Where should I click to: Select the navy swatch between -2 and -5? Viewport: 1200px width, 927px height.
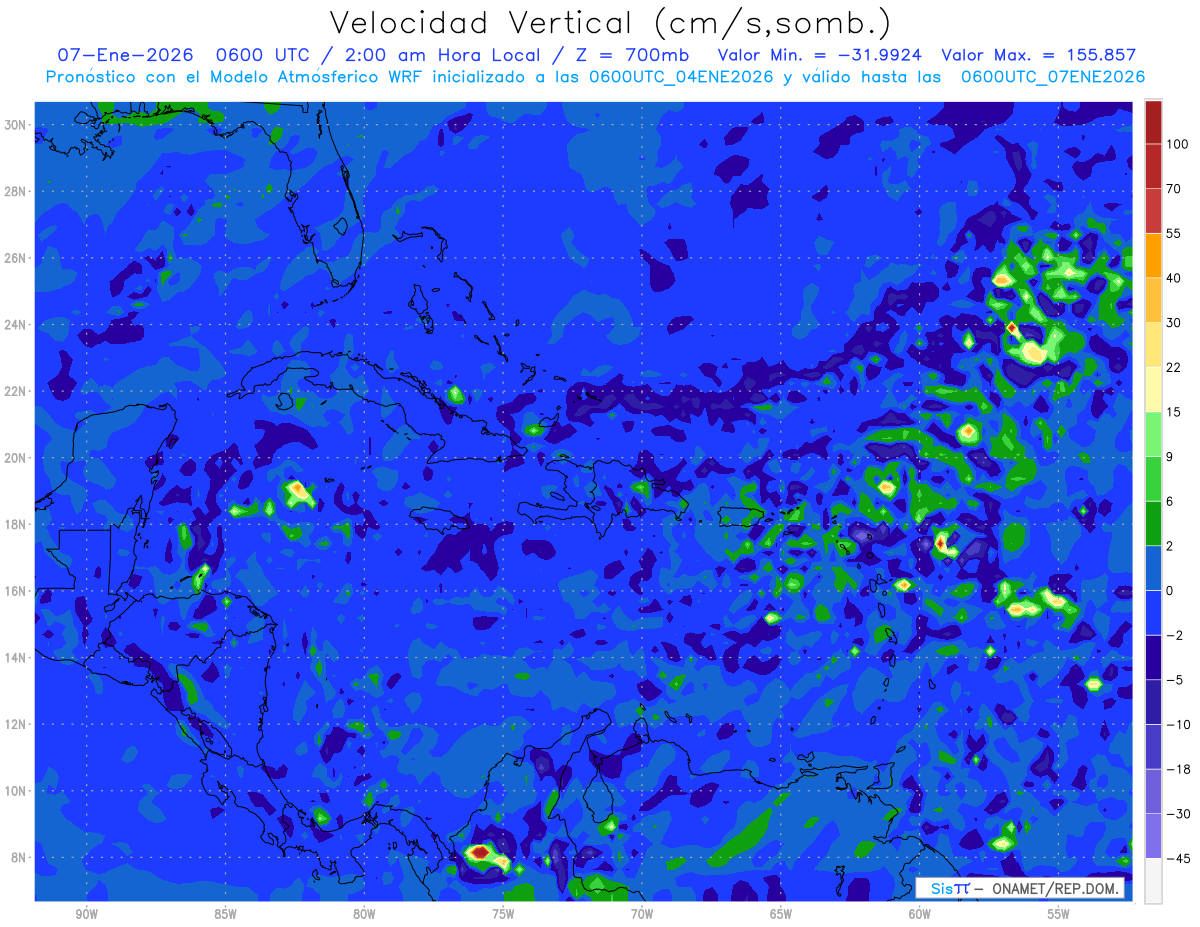tap(1153, 657)
